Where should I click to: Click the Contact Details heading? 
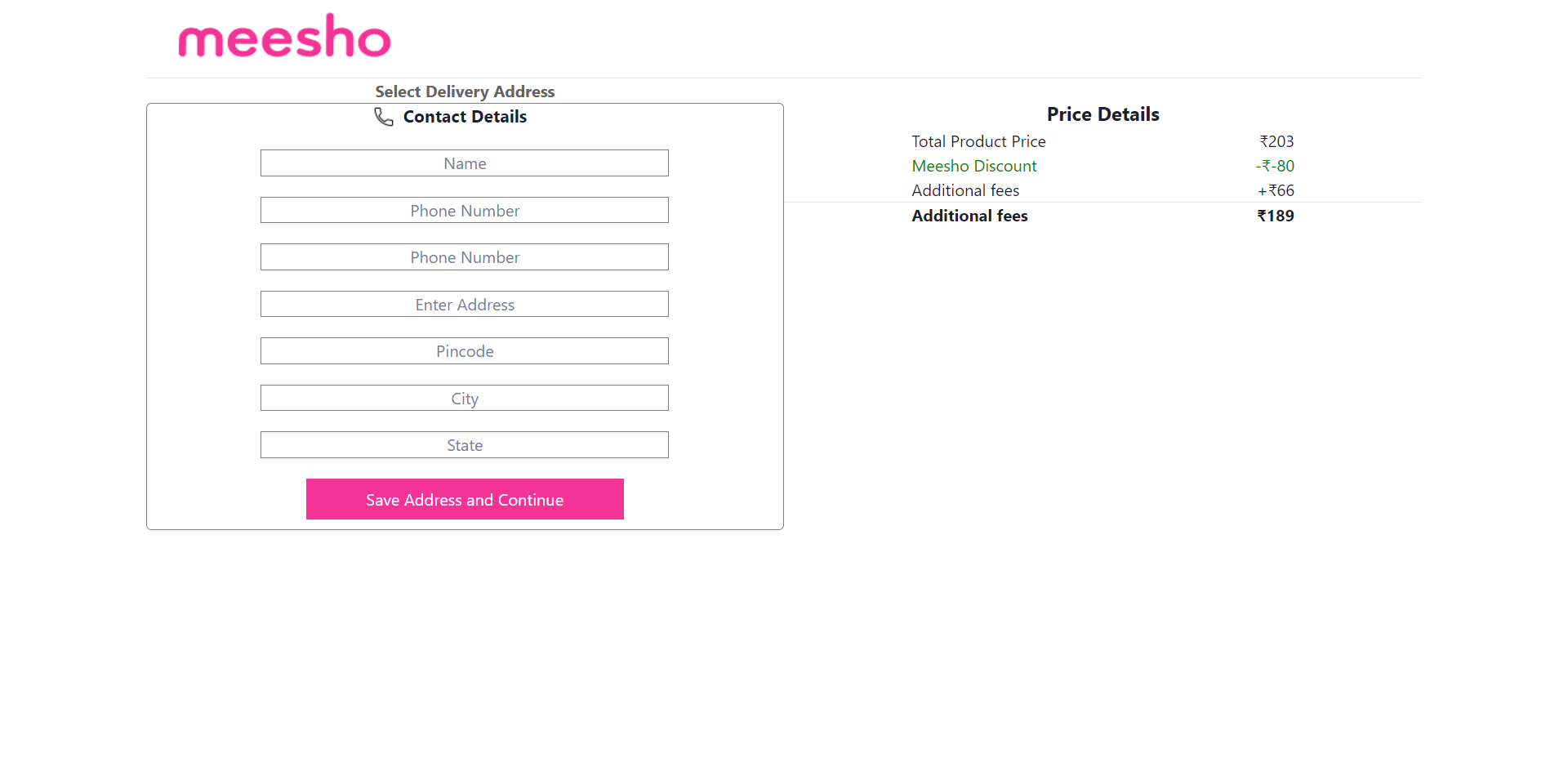tap(465, 117)
